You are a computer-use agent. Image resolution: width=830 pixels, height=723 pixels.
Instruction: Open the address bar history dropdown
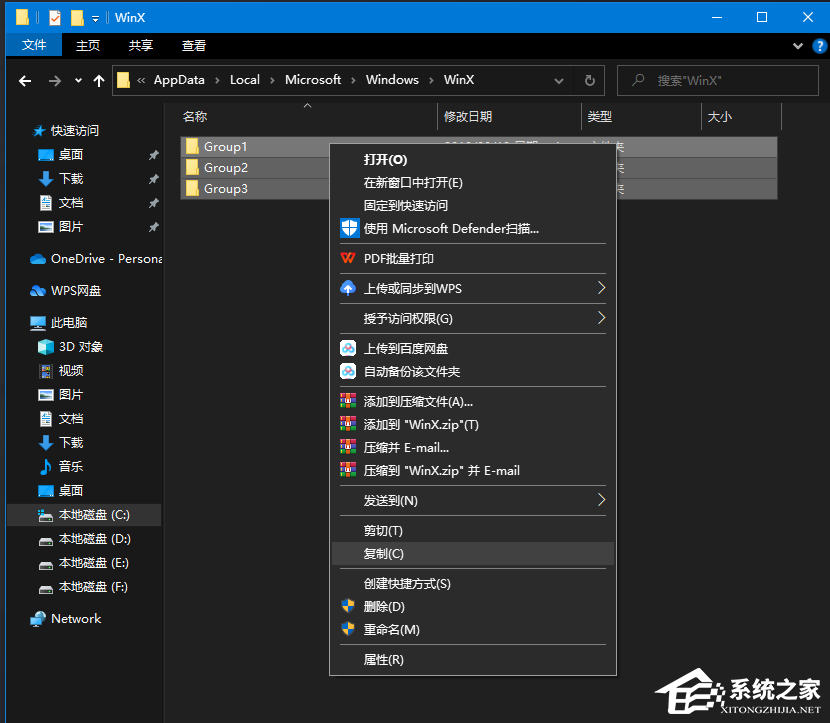tap(558, 80)
